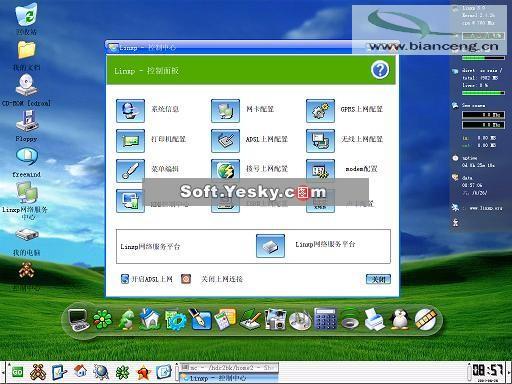Open the calculator icon in the dock
The width and height of the screenshot is (512, 384).
click(x=325, y=319)
